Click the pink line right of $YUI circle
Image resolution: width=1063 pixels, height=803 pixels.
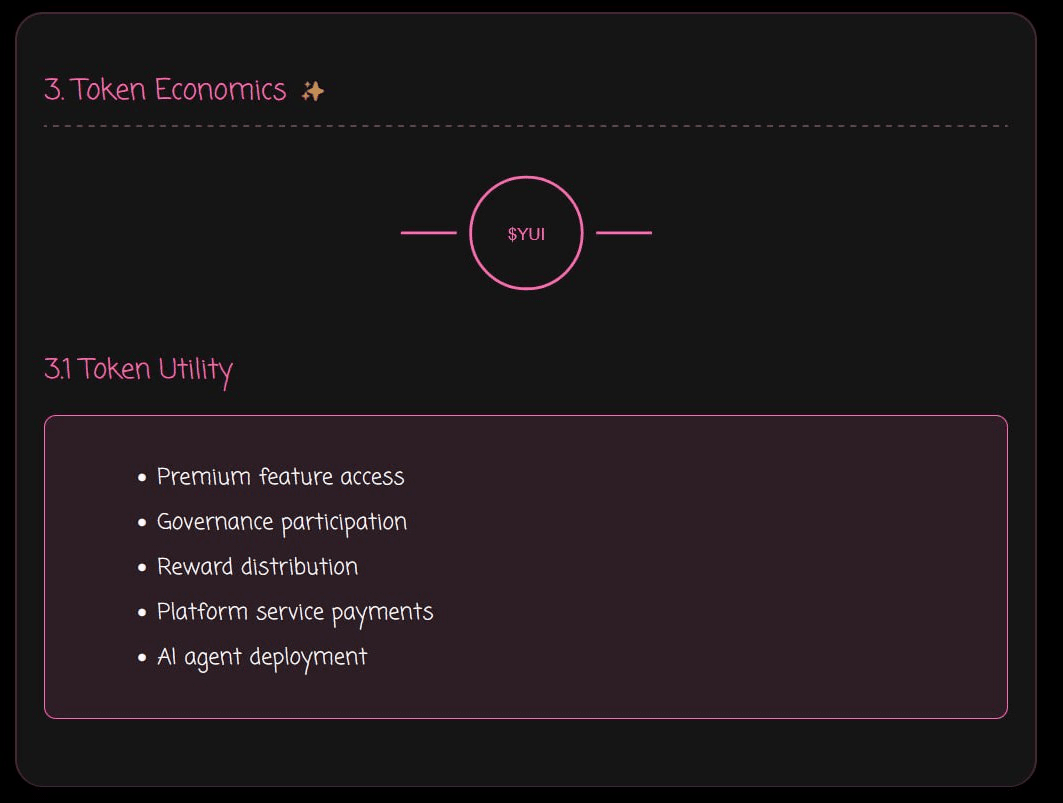(624, 233)
